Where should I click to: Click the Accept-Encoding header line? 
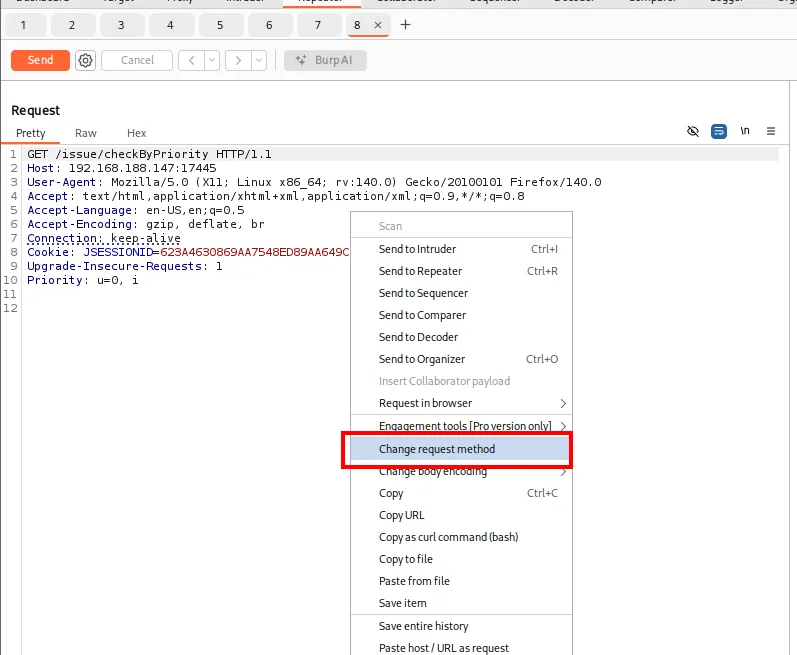click(x=146, y=224)
